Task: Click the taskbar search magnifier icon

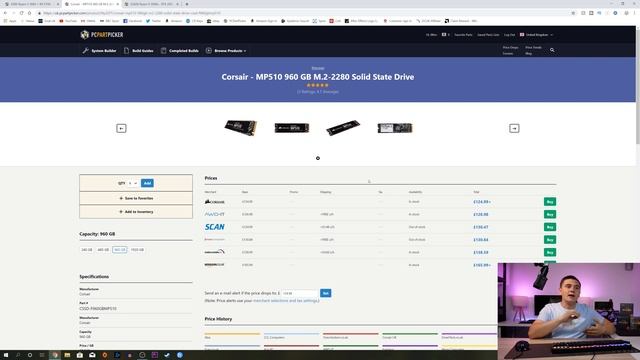Action: click(x=18, y=355)
